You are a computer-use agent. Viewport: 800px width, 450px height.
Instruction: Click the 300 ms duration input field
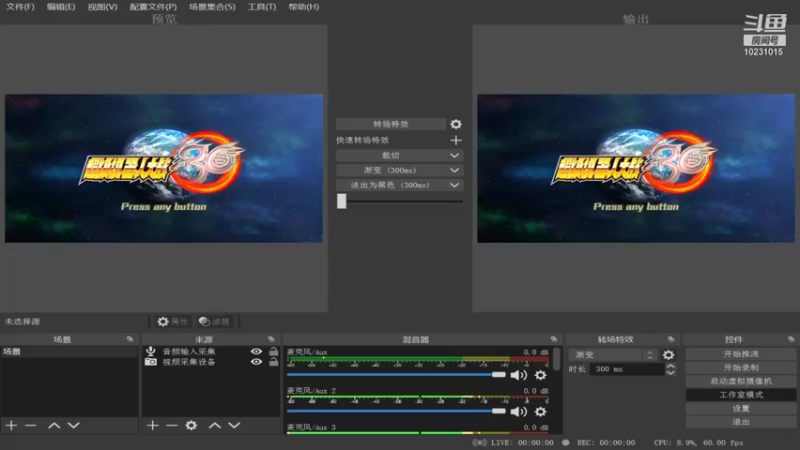pyautogui.click(x=627, y=369)
